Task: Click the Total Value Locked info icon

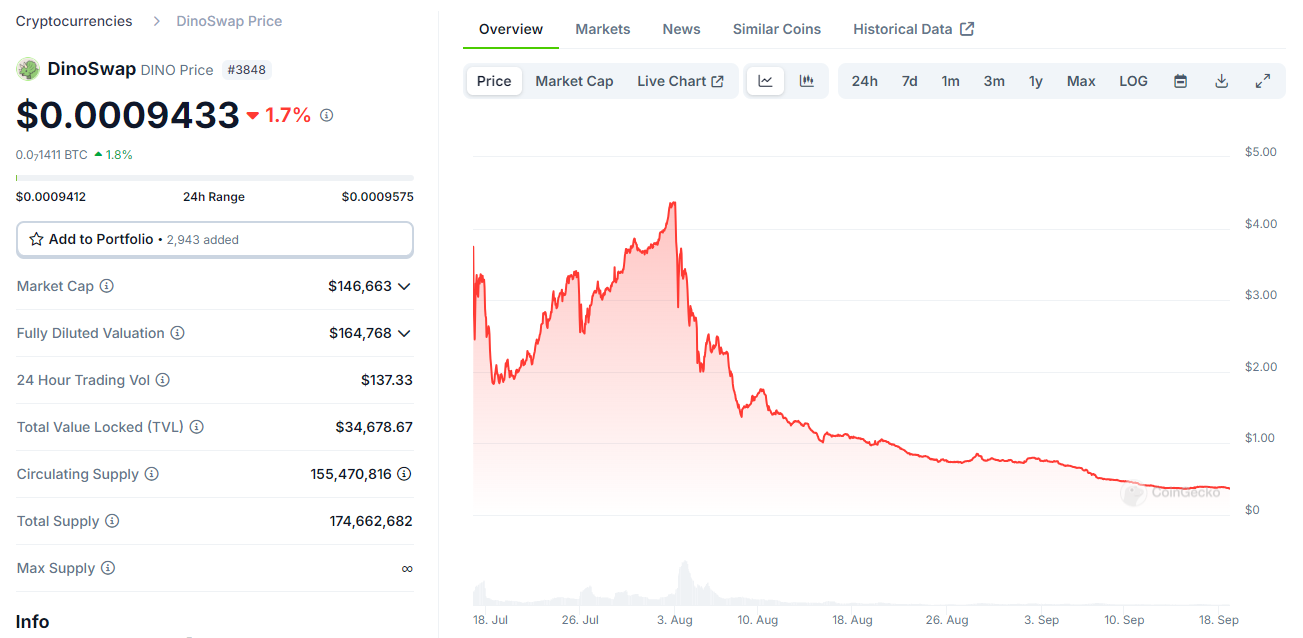Action: [197, 427]
